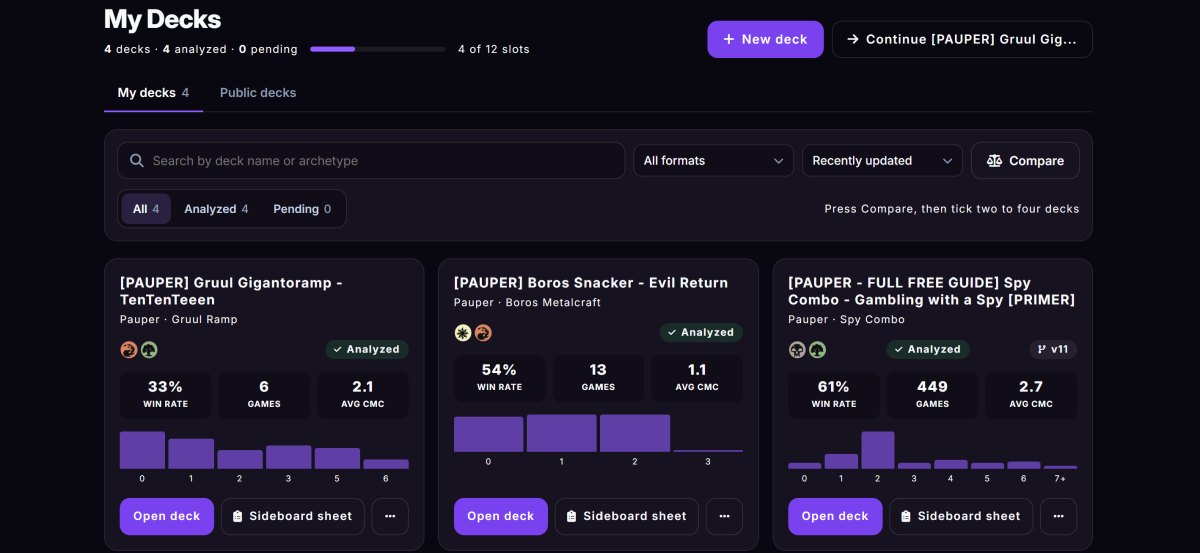The width and height of the screenshot is (1200, 553).
Task: Click 'My Decks' page heading
Action: (162, 19)
